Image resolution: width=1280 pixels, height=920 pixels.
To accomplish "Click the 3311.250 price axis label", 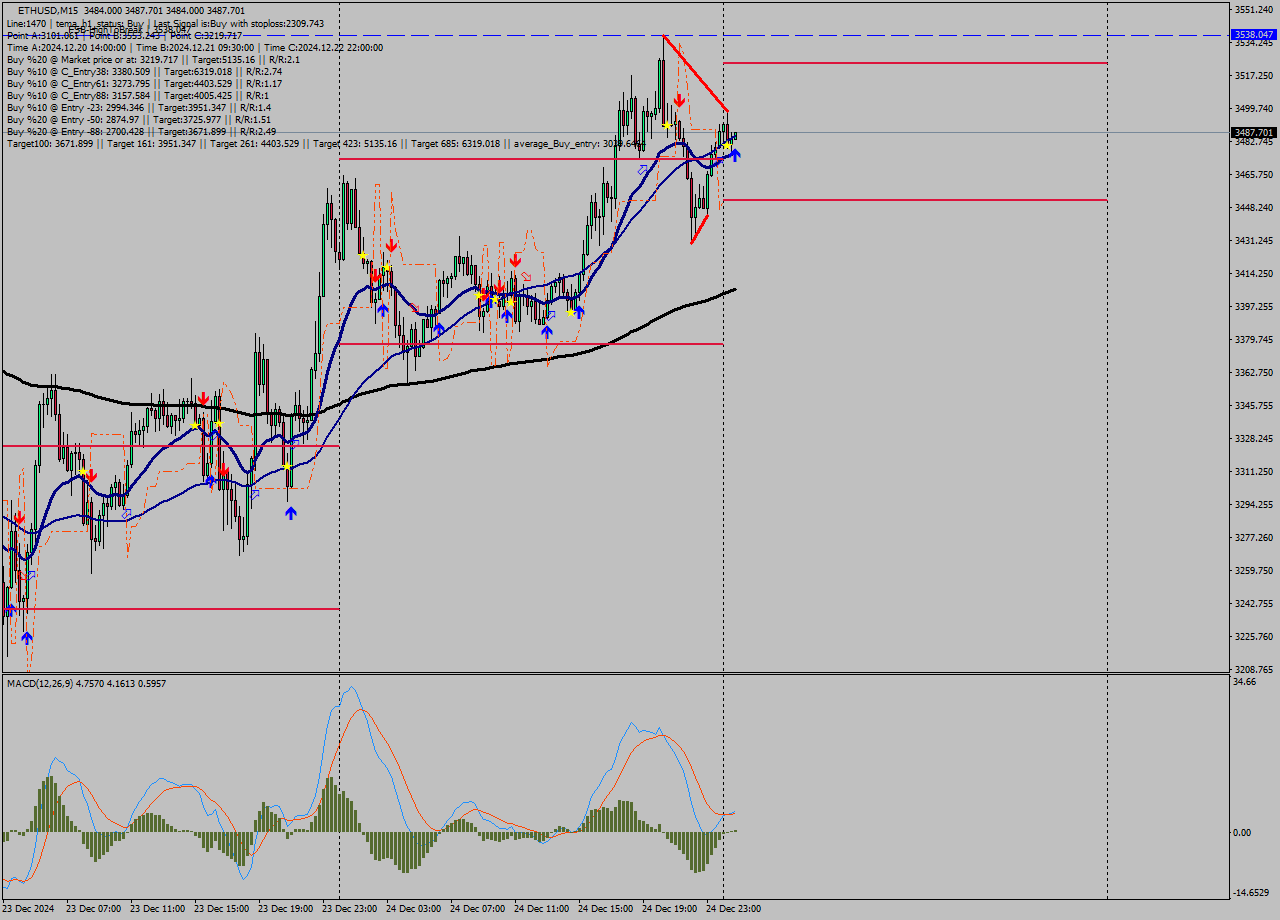I will [1254, 471].
